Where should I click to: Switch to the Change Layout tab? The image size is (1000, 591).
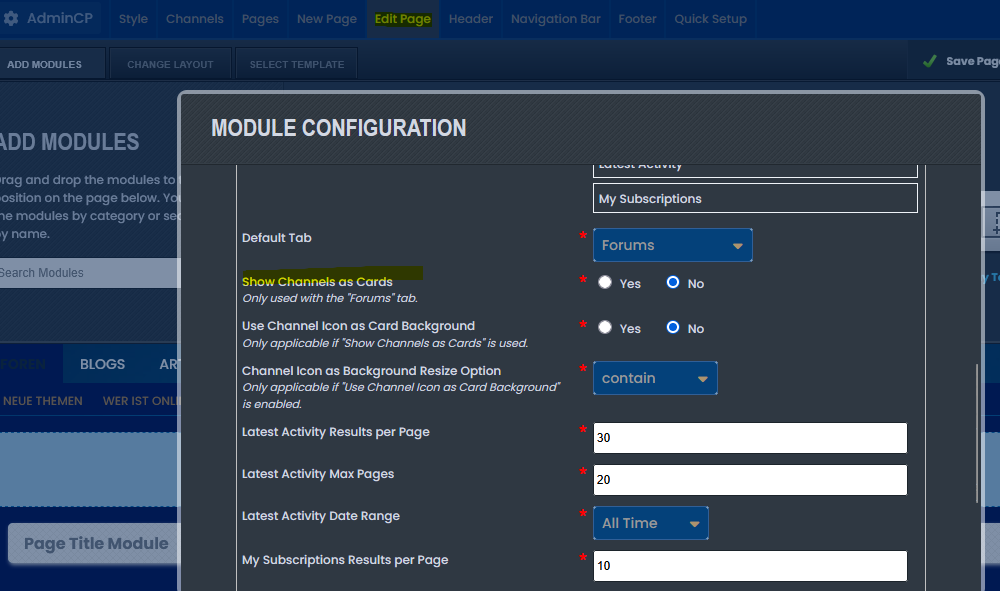click(x=170, y=64)
